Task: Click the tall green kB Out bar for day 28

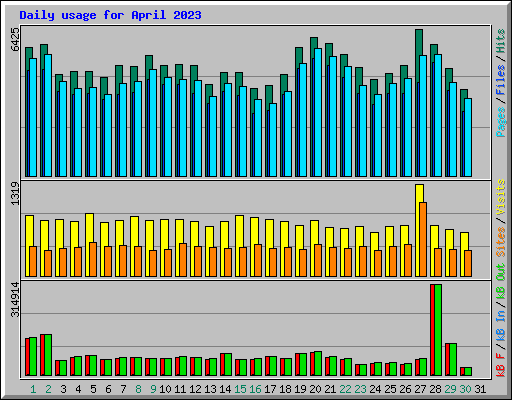Action: pos(438,330)
